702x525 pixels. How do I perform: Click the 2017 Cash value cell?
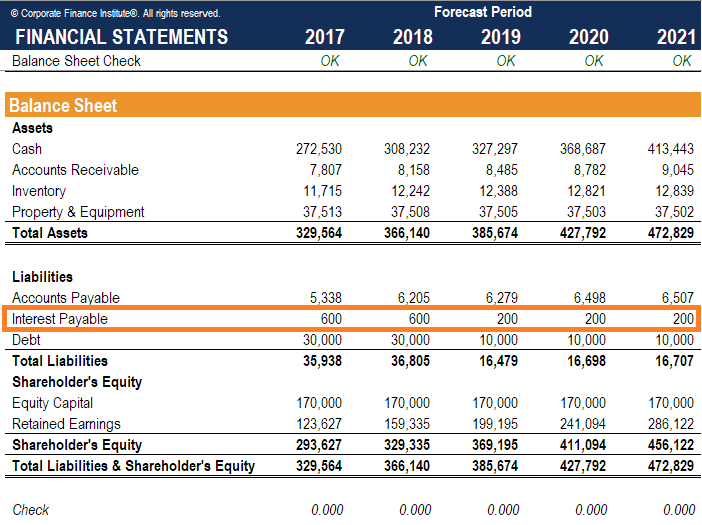click(320, 149)
